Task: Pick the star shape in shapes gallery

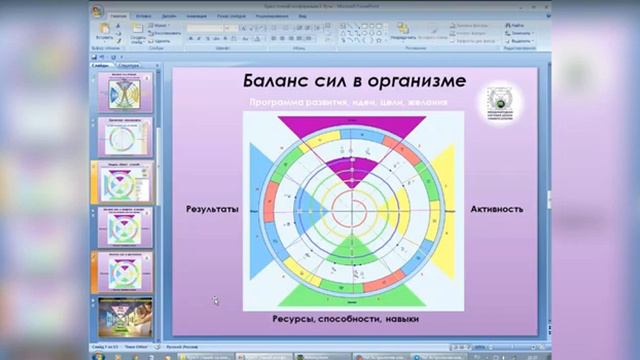Action: pos(379,40)
